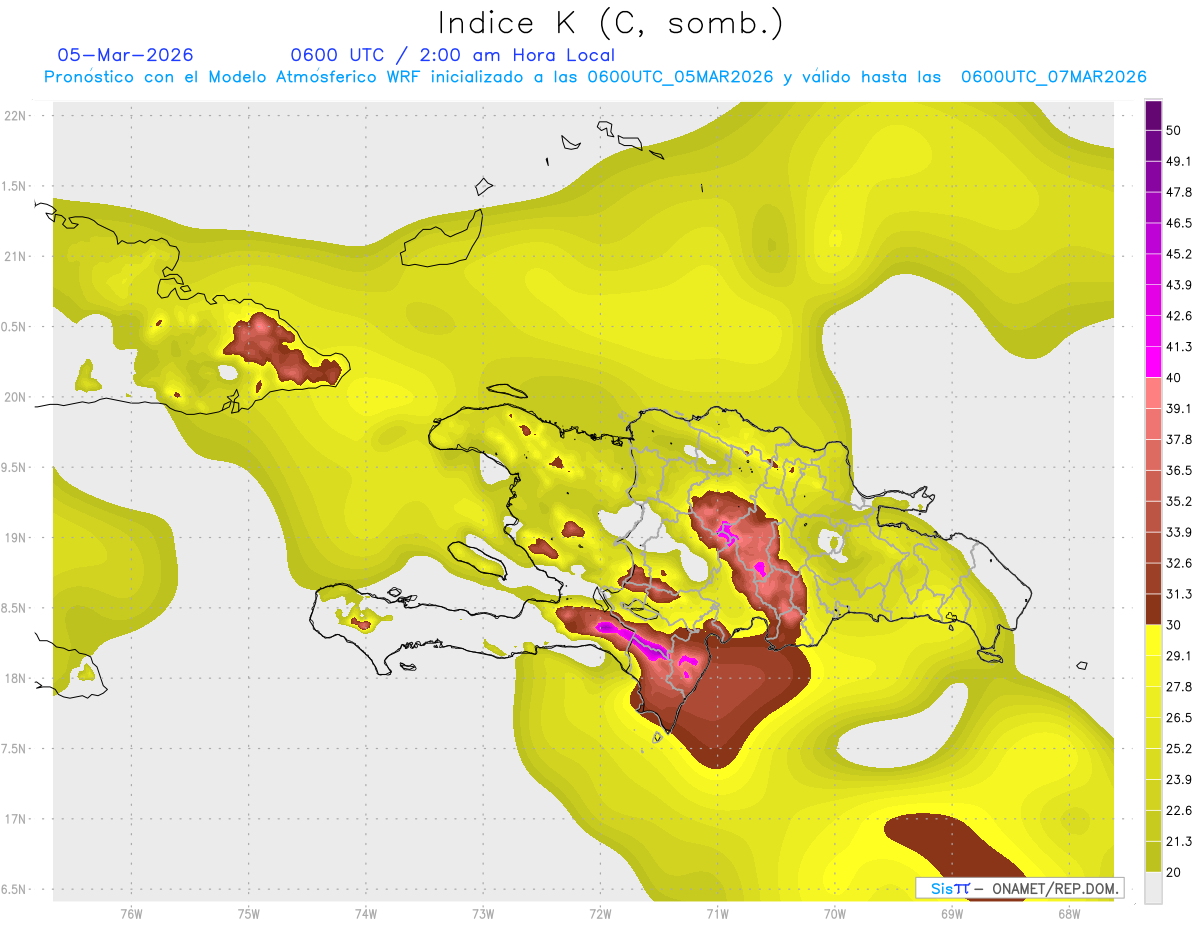Click the longitude label '70W'

tap(834, 914)
